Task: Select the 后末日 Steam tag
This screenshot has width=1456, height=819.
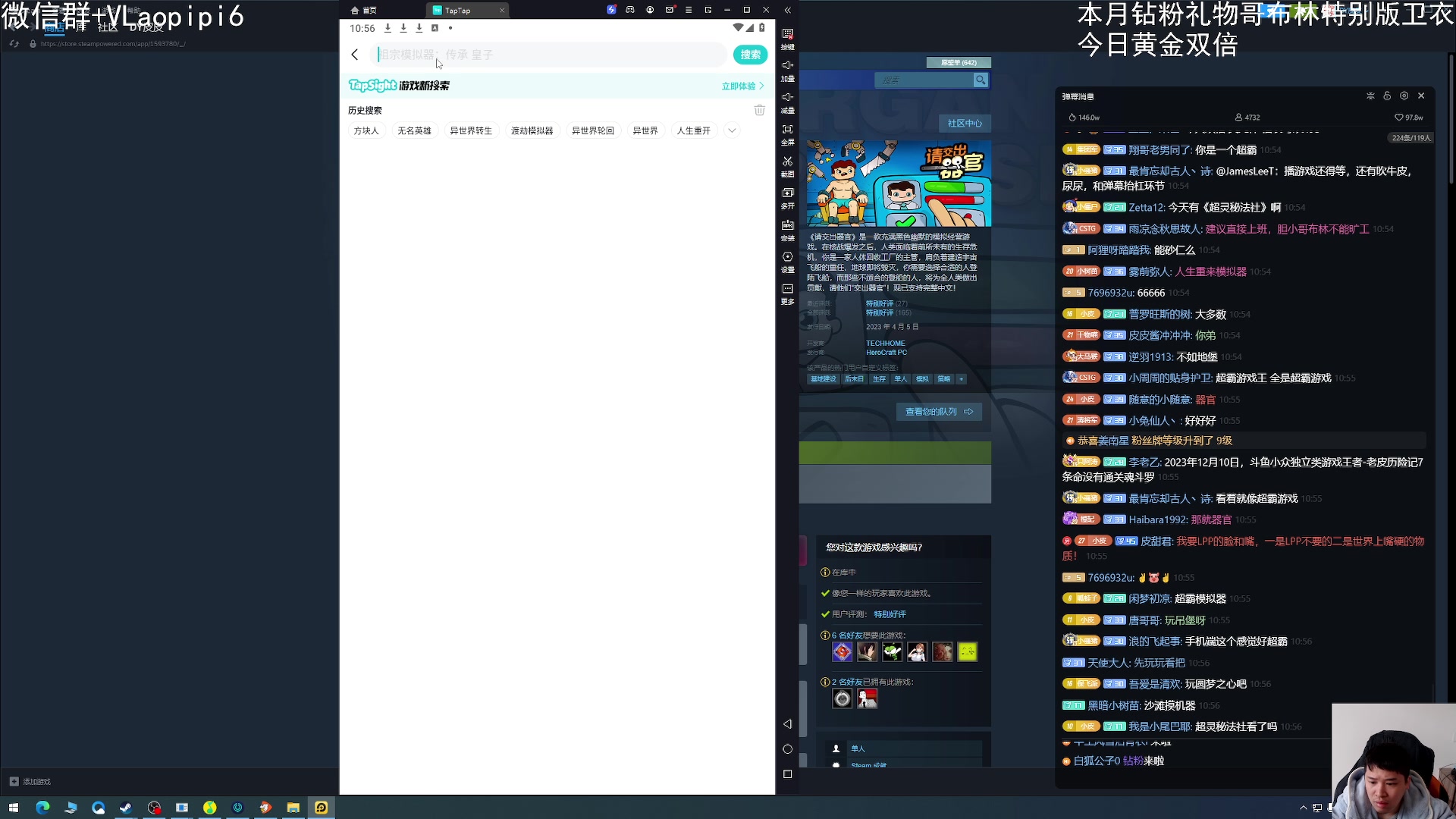Action: pyautogui.click(x=855, y=379)
